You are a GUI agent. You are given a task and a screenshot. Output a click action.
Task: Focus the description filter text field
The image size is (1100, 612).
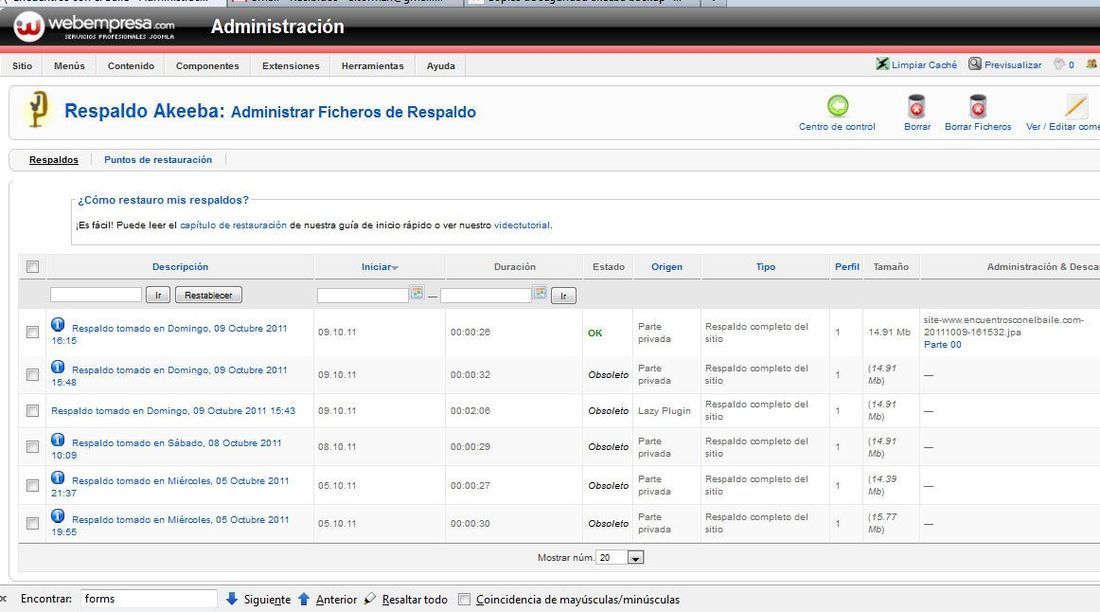96,295
